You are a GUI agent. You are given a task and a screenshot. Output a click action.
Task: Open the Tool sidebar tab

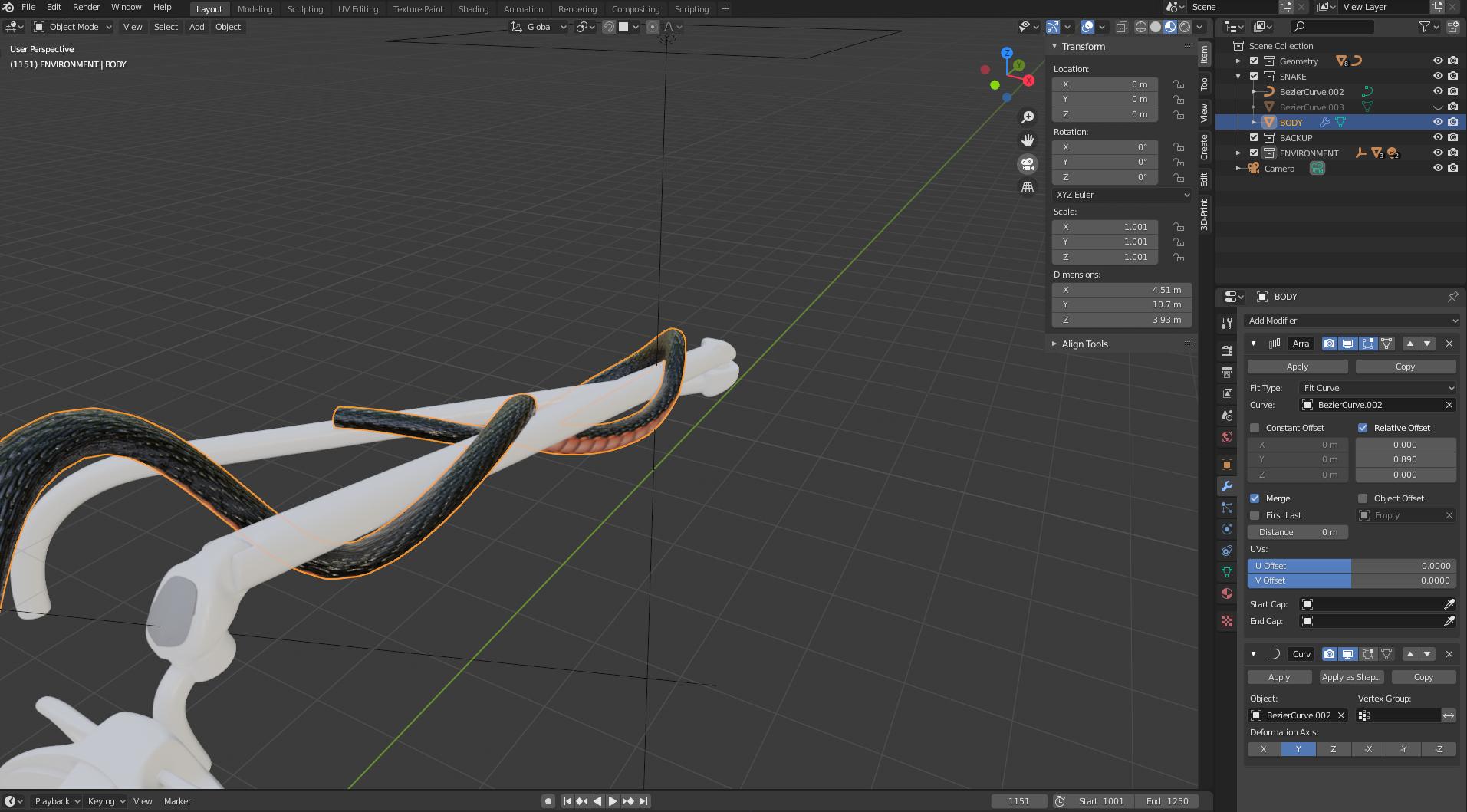1204,83
